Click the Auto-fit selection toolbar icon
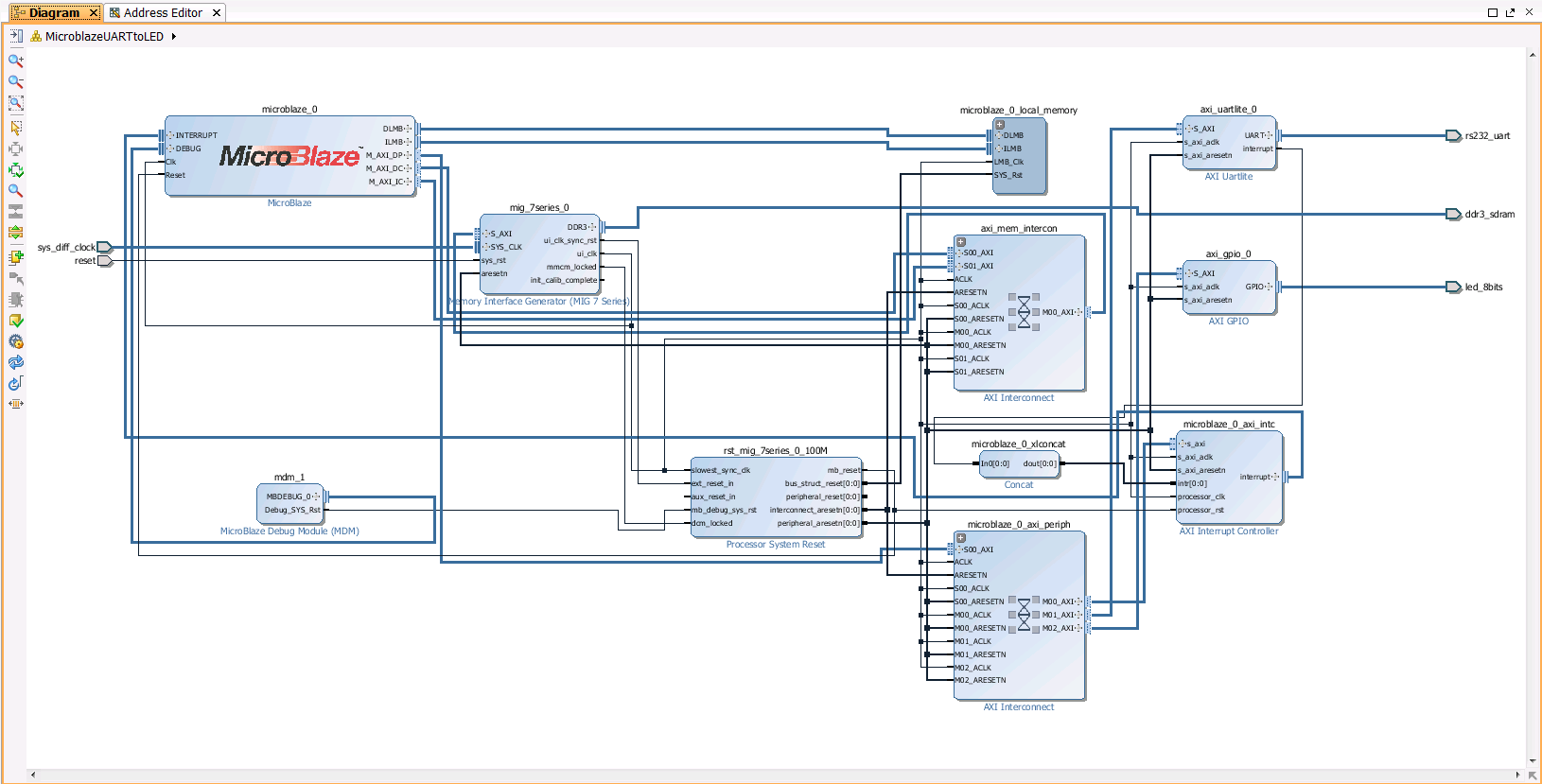Image resolution: width=1542 pixels, height=784 pixels. coord(15,148)
